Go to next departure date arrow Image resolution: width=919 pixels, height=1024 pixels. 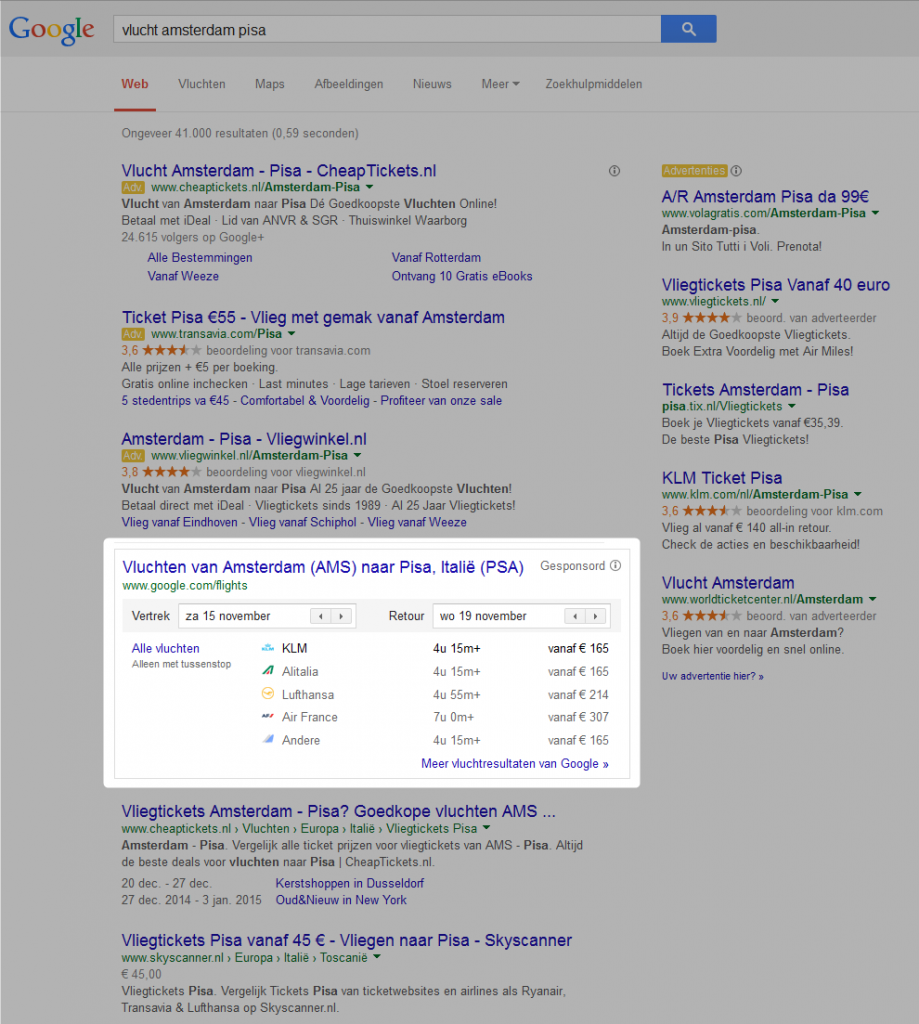341,616
